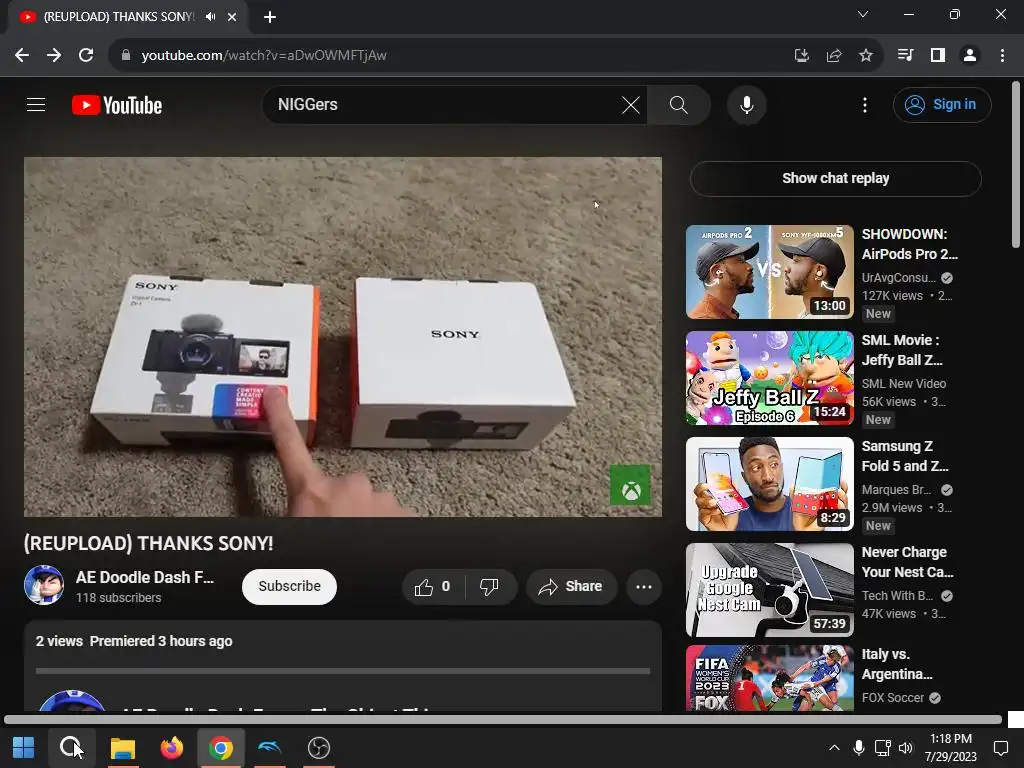The image size is (1024, 768).
Task: Dislike the video with thumbs down
Action: 489,587
